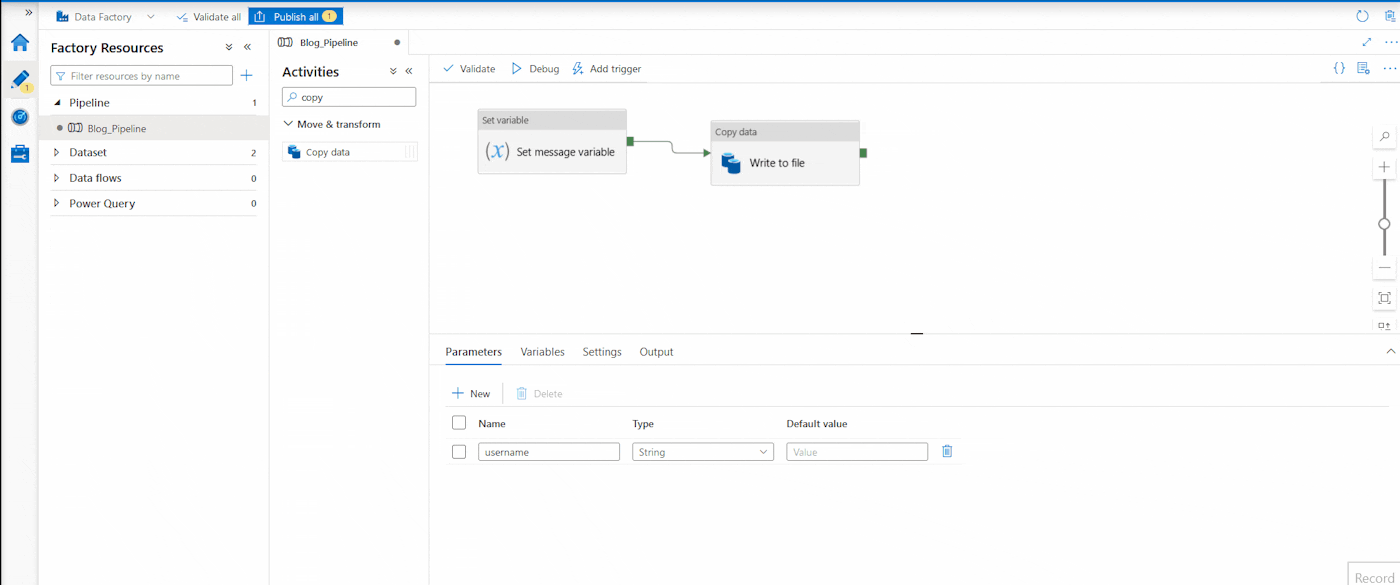Click the Activities search box
Viewport: 1400px width, 585px height.
[x=349, y=97]
